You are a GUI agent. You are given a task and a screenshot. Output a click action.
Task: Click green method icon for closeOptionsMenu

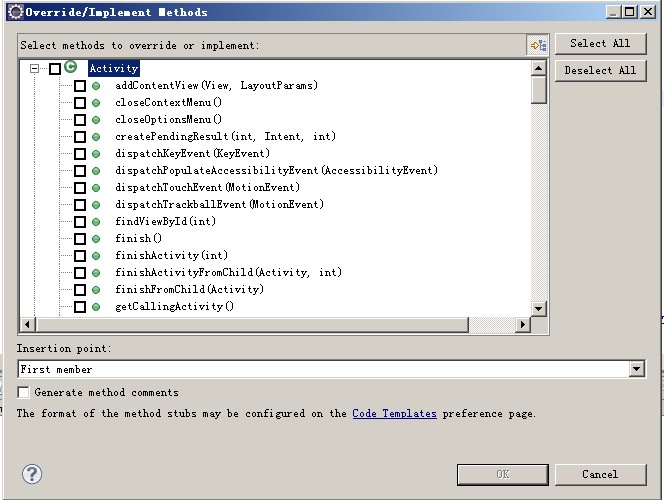click(x=96, y=120)
